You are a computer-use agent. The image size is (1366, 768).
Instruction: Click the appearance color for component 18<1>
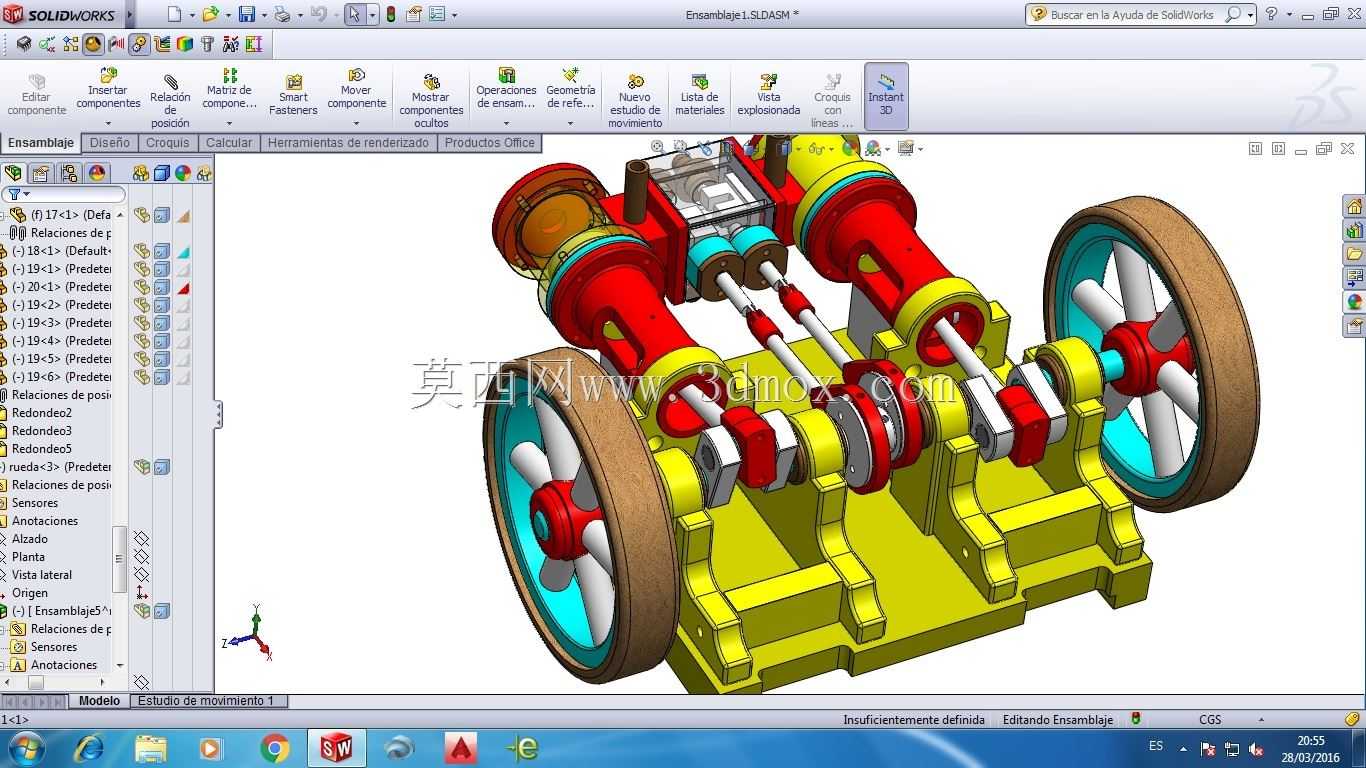point(183,251)
